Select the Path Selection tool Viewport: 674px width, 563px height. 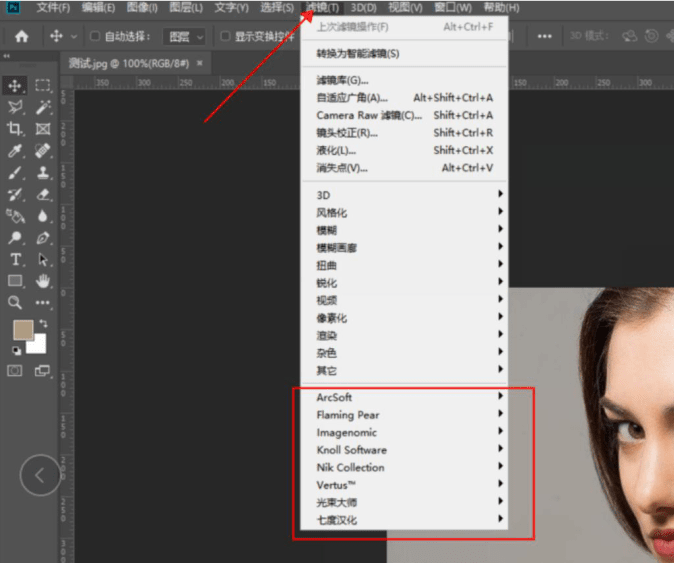click(x=43, y=259)
